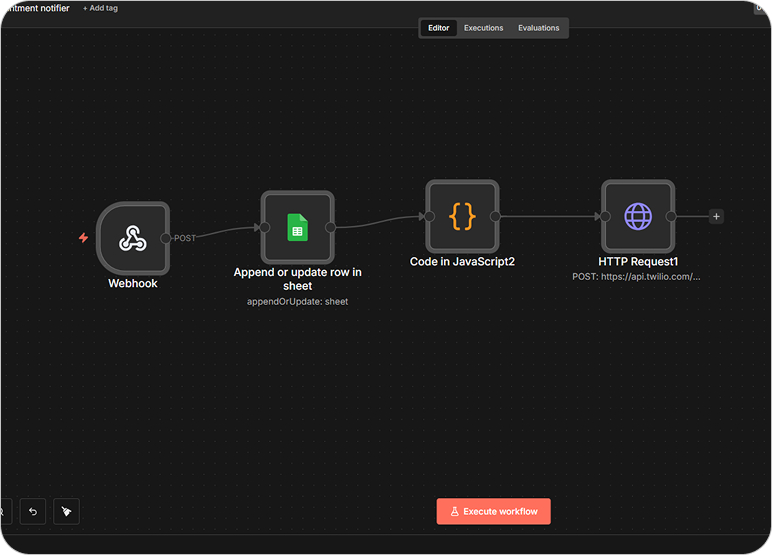Viewport: 772px width, 555px height.
Task: Go to the Evaluations tab
Action: [x=538, y=28]
